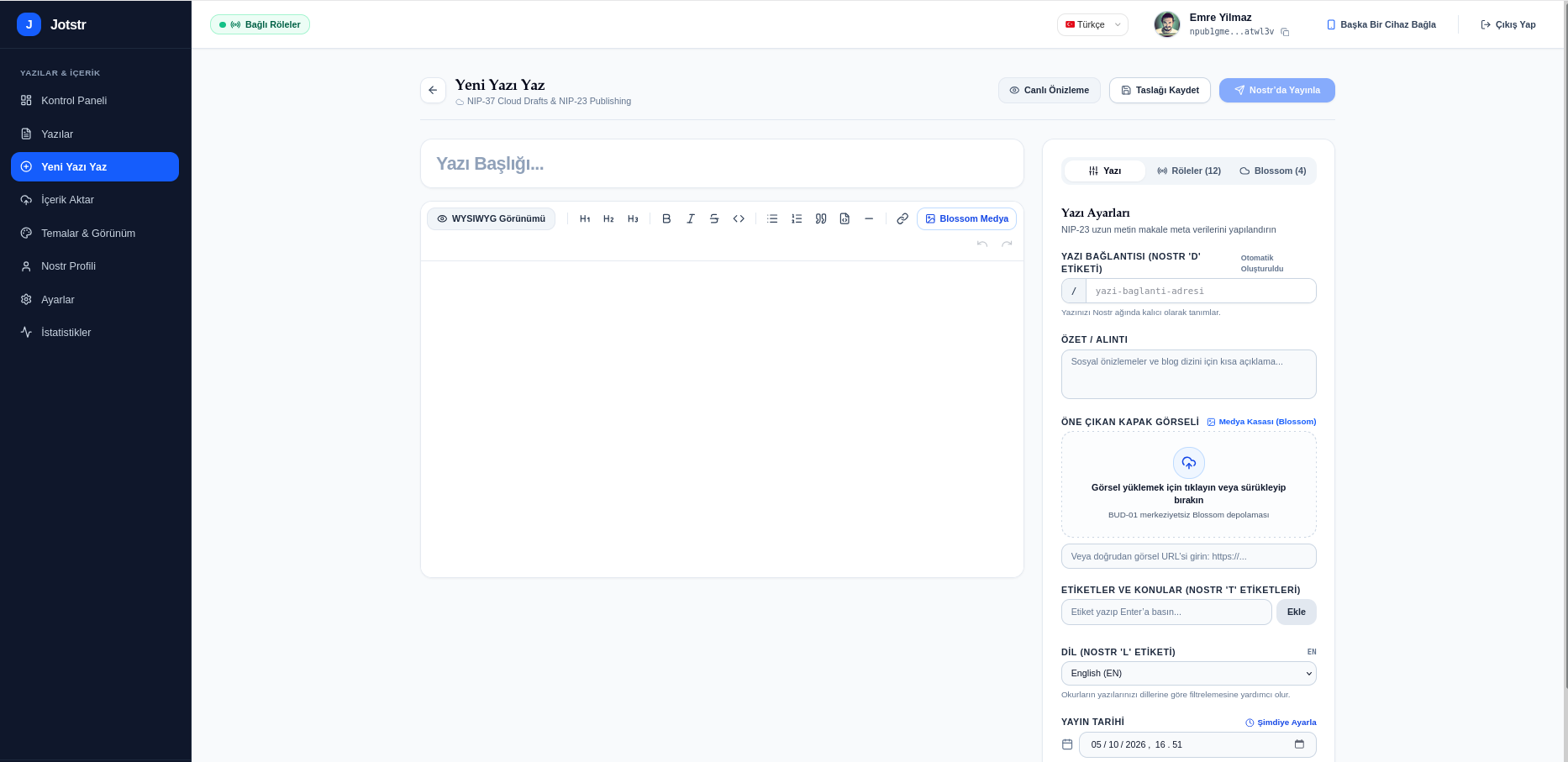Image resolution: width=1568 pixels, height=762 pixels.
Task: Insert inline code formatting
Action: click(x=739, y=218)
